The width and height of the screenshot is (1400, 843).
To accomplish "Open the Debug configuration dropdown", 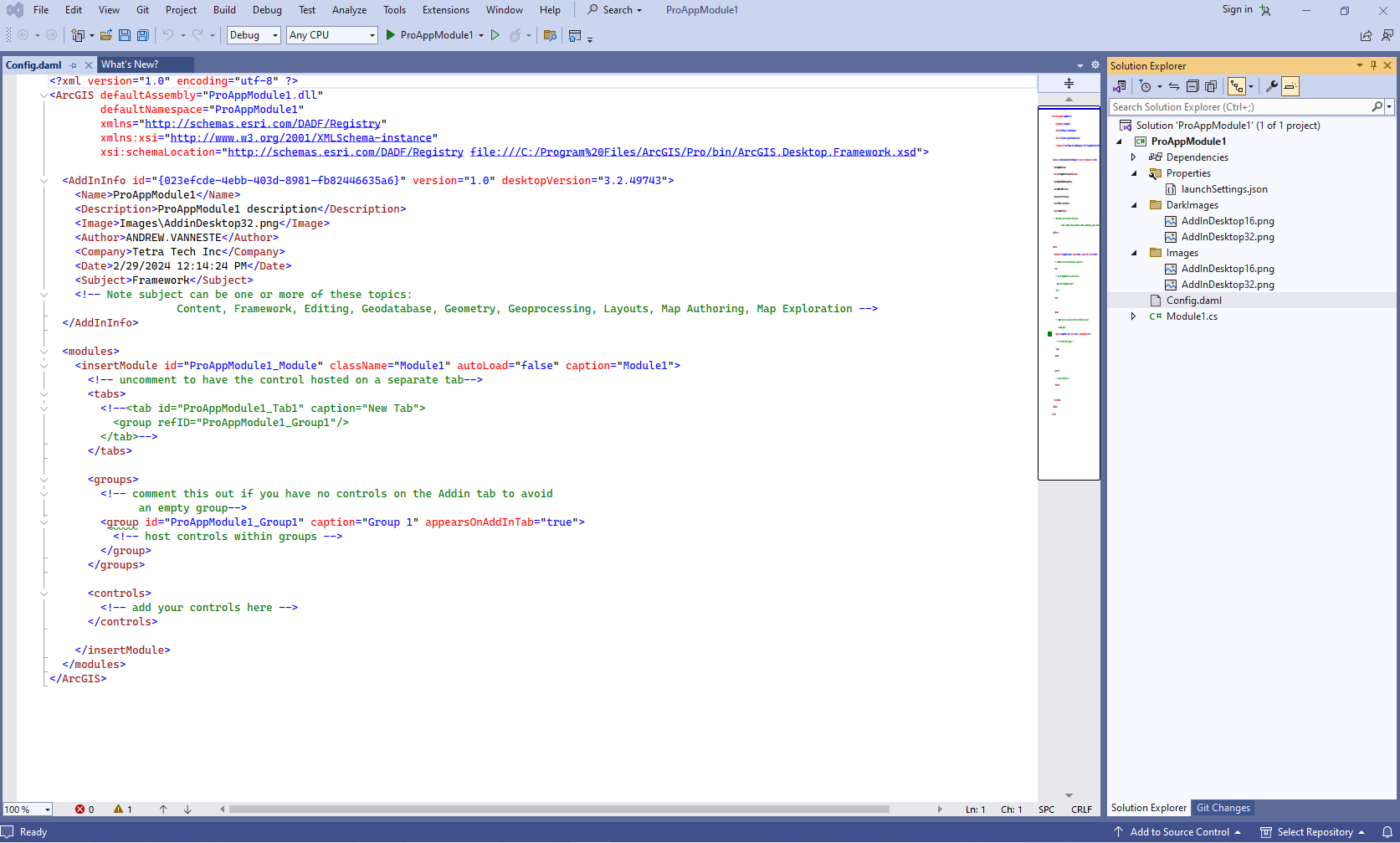I will point(254,35).
